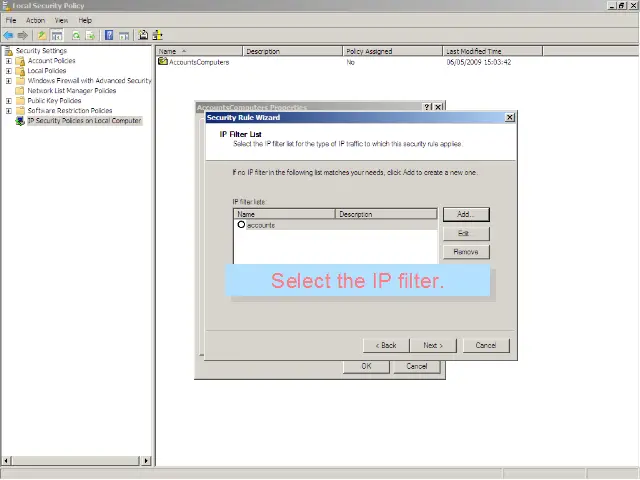Expand the Public Key Policies node
The width and height of the screenshot is (640, 480).
pos(9,101)
